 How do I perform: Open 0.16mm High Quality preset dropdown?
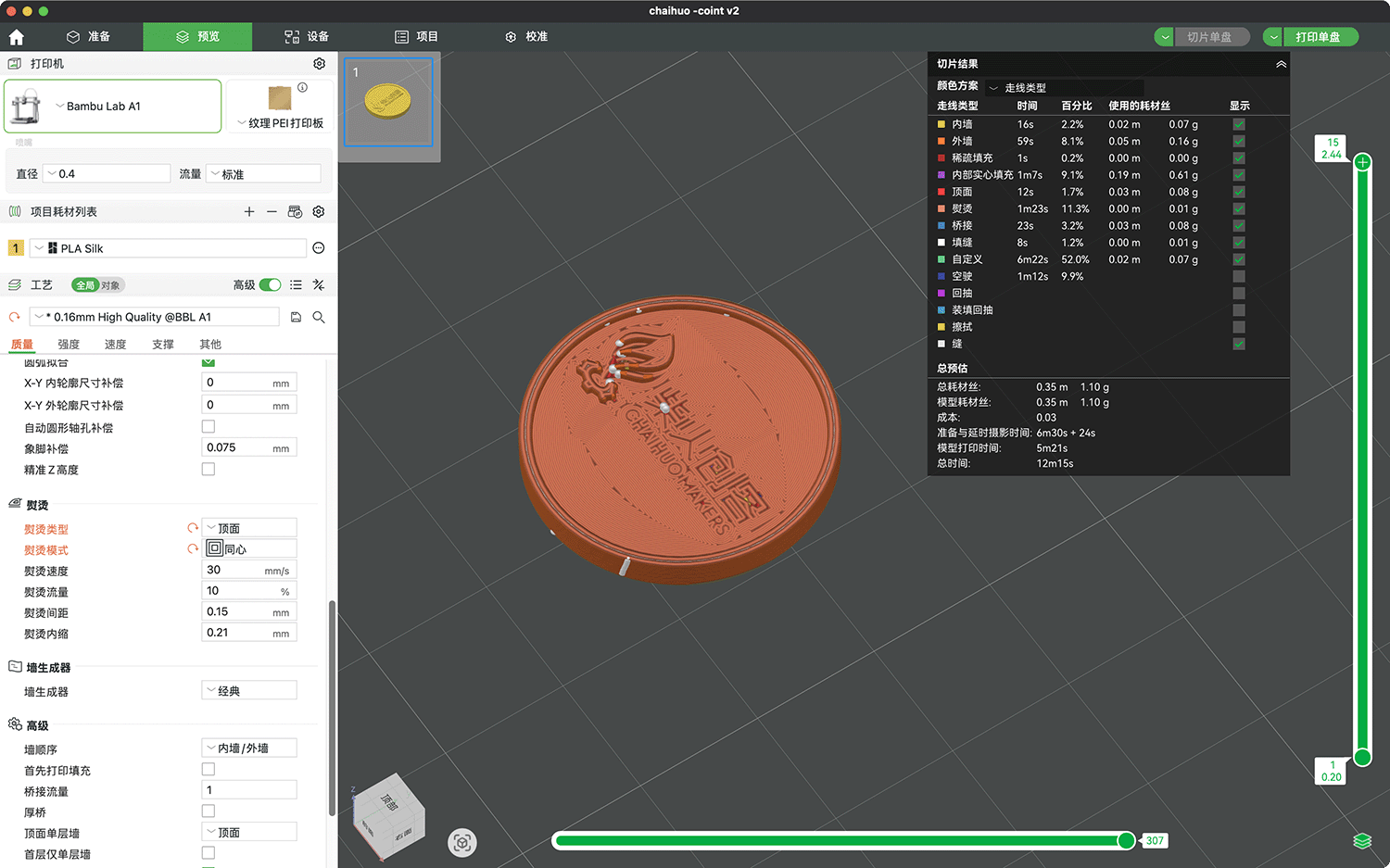(154, 317)
